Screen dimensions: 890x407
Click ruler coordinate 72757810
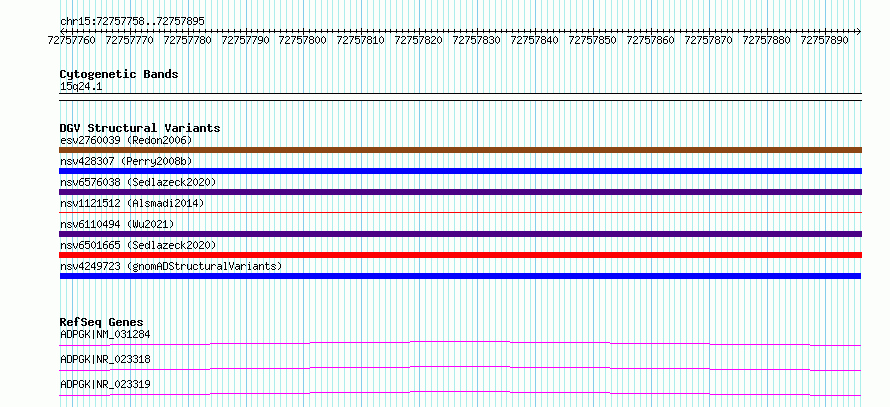361,40
